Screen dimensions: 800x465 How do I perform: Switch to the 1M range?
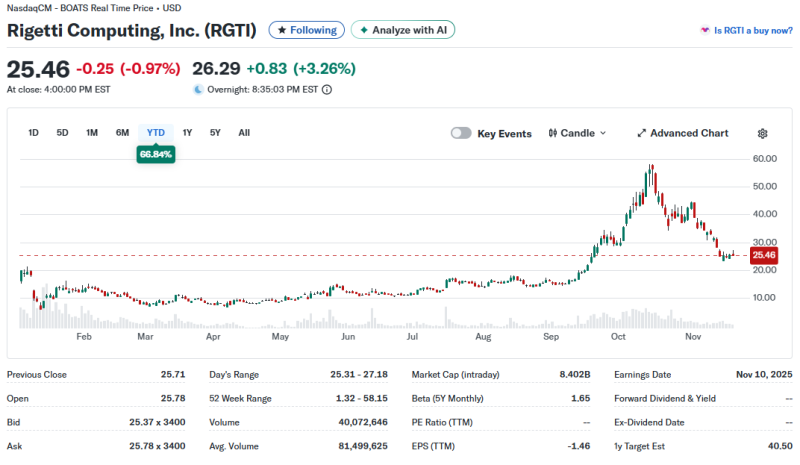click(92, 133)
